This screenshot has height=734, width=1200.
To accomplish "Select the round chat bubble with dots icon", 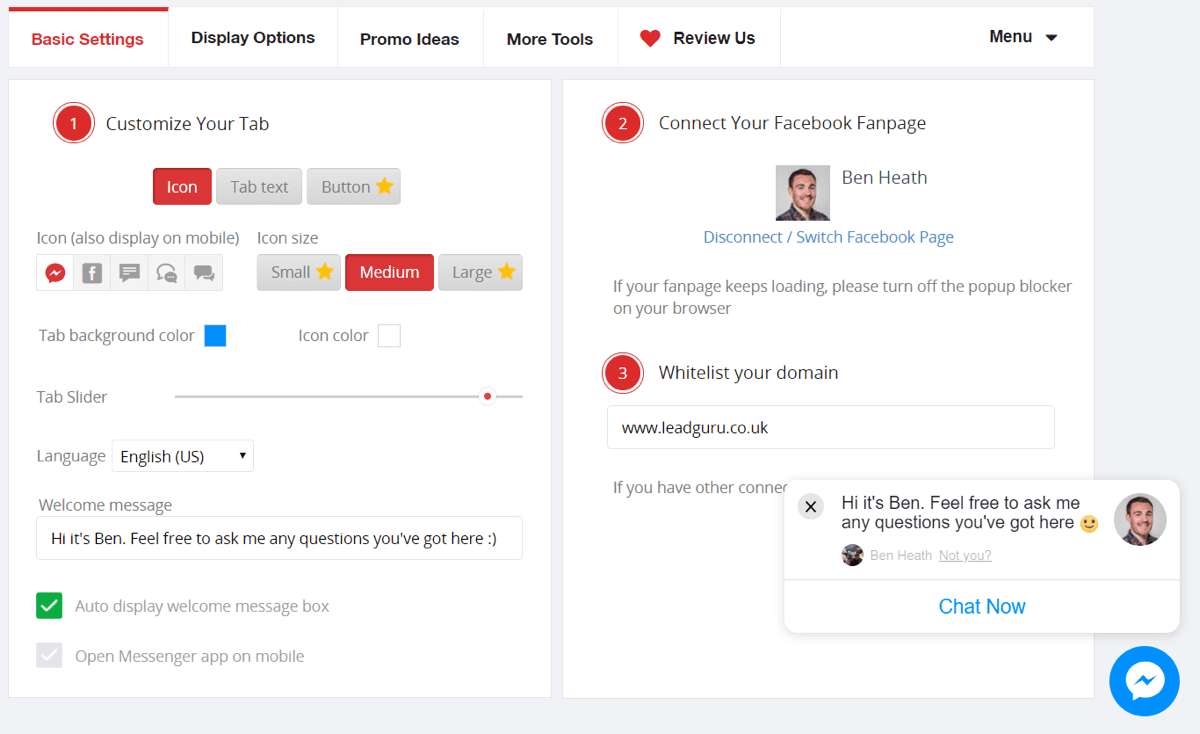I will (166, 272).
